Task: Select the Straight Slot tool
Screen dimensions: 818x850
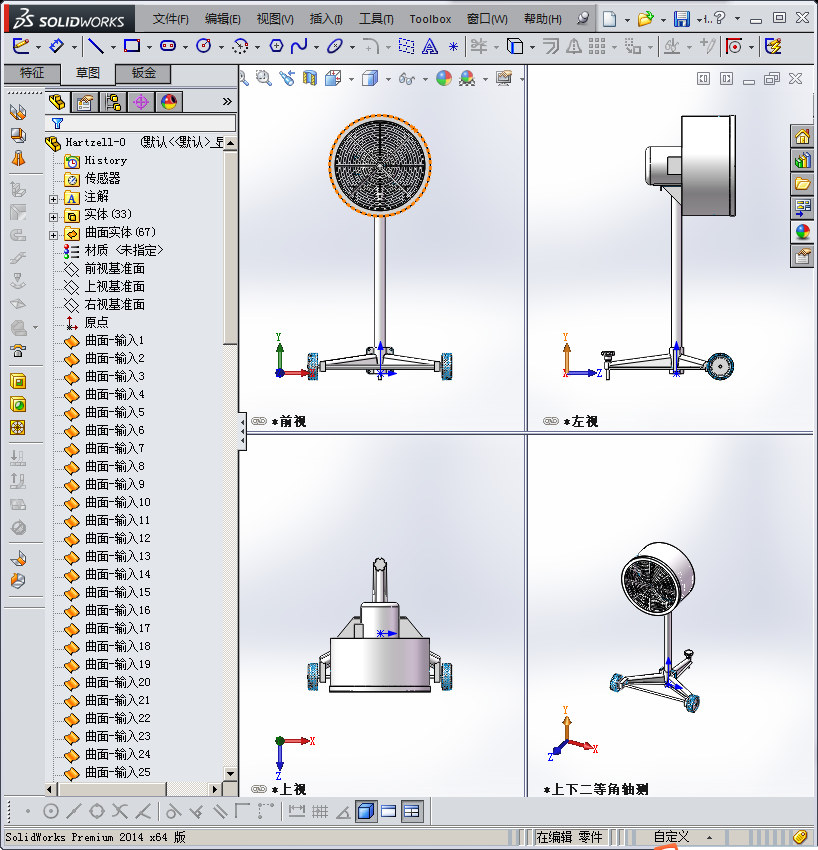Action: [x=168, y=47]
